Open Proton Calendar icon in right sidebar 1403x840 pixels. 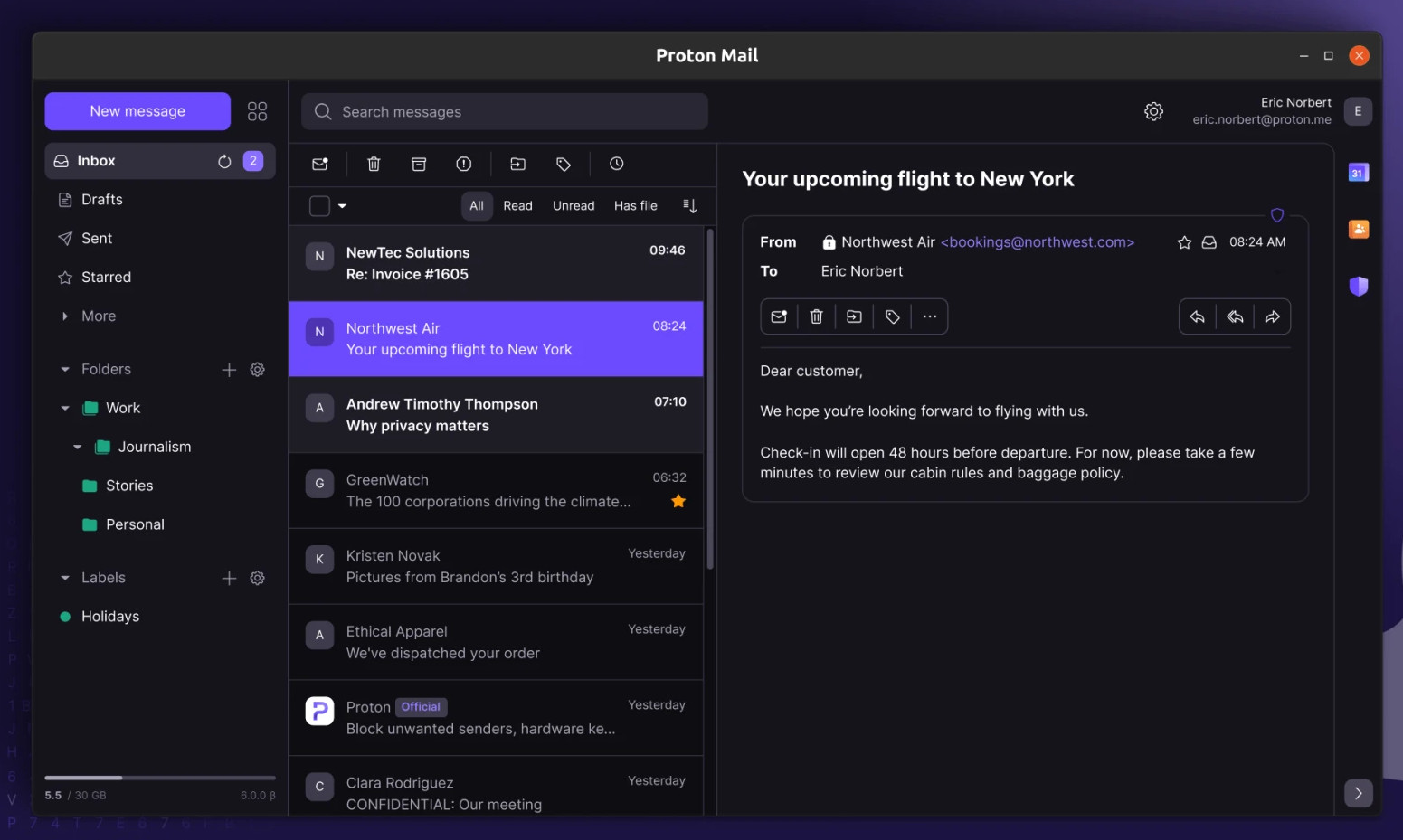click(x=1358, y=173)
